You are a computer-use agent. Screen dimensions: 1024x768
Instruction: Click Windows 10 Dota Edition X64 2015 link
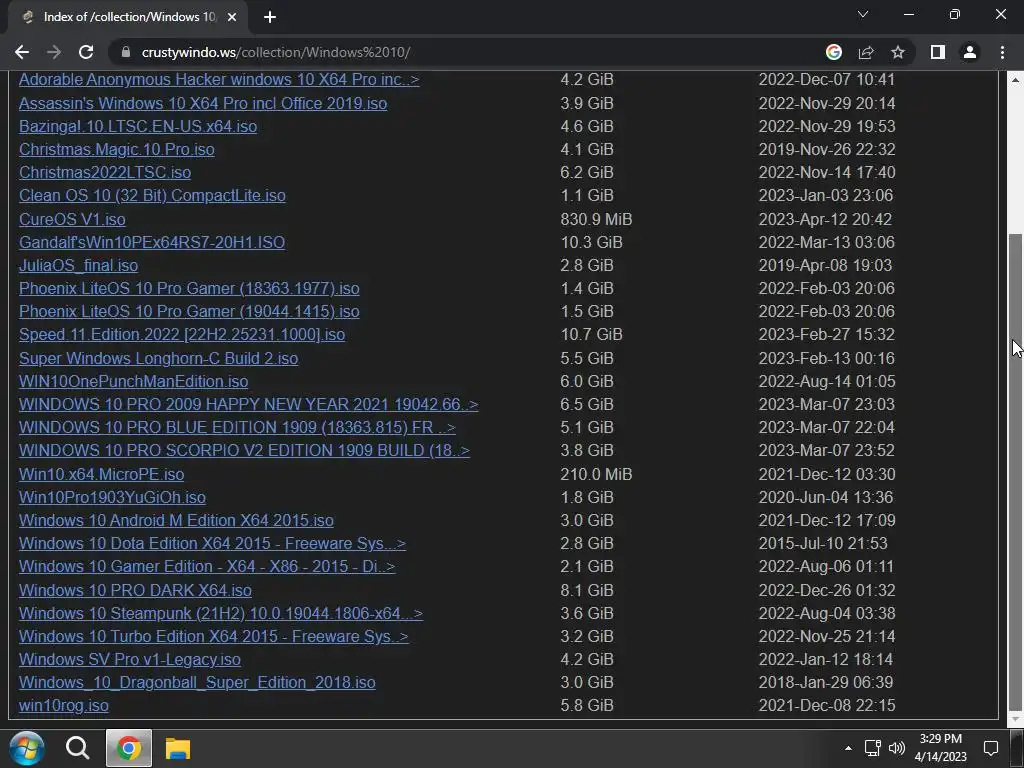(212, 543)
